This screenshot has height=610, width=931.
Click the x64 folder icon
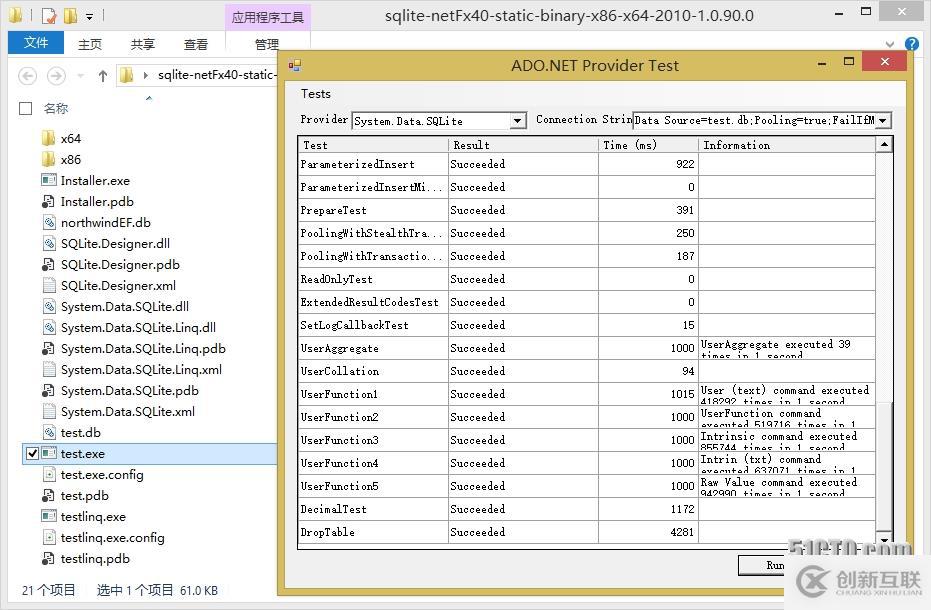click(48, 138)
